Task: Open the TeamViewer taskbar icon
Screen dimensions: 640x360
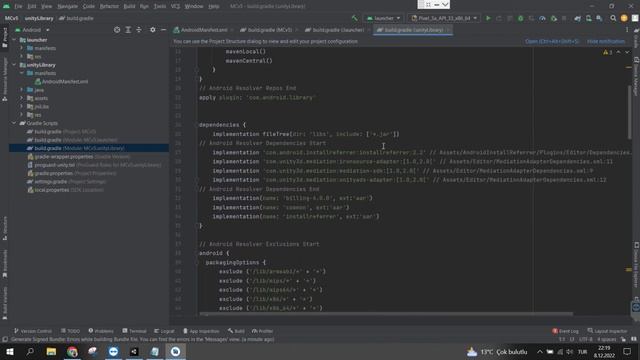Action: (113, 351)
